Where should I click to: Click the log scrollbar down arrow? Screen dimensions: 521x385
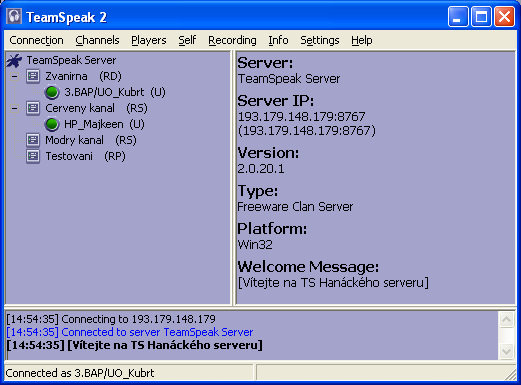pyautogui.click(x=506, y=351)
